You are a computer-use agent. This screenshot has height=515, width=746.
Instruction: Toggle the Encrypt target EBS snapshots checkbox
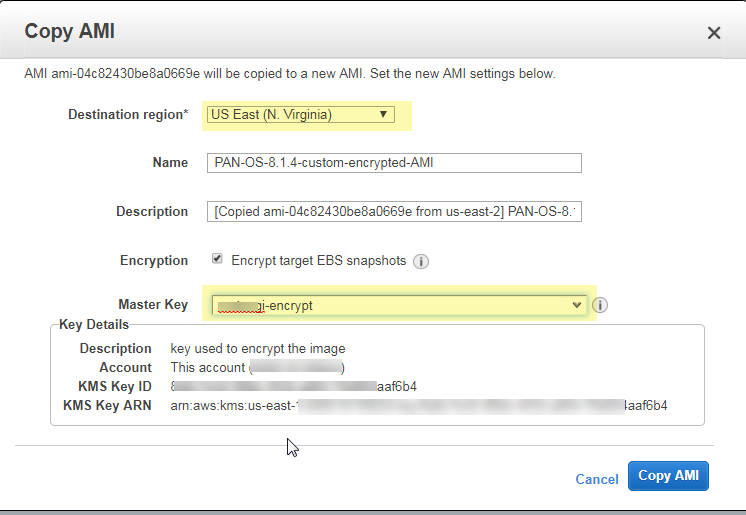coord(217,259)
